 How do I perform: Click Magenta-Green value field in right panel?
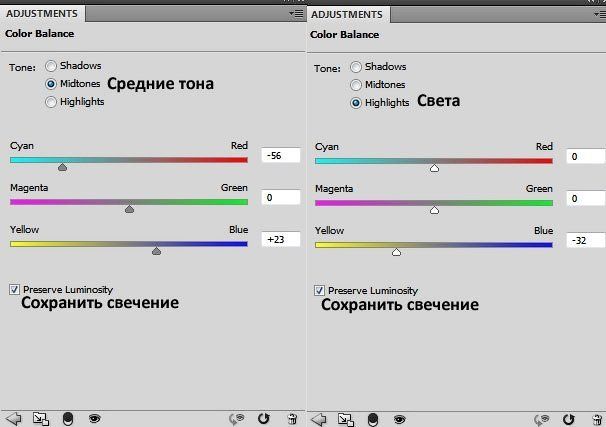coord(586,199)
